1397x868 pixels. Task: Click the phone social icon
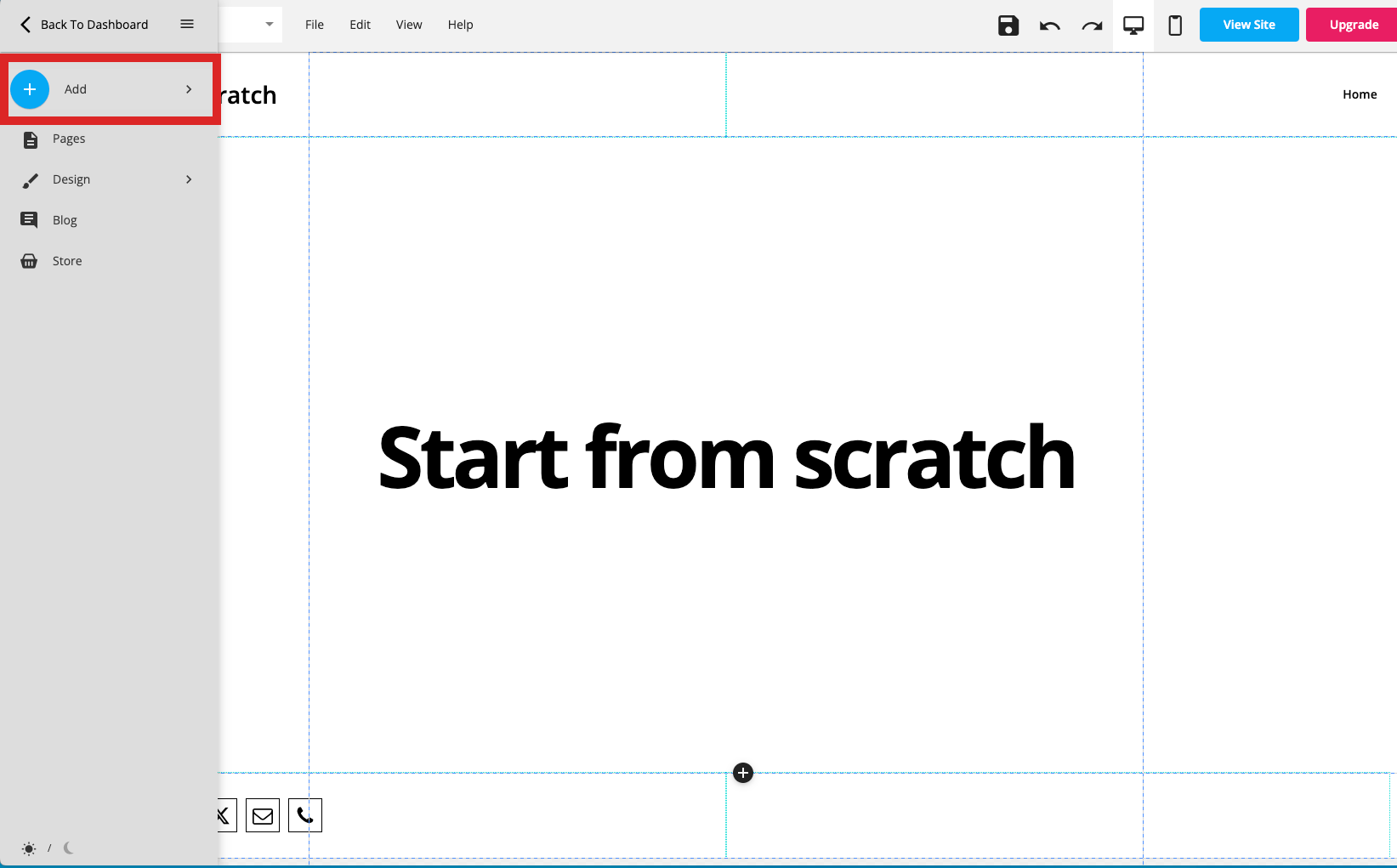305,816
